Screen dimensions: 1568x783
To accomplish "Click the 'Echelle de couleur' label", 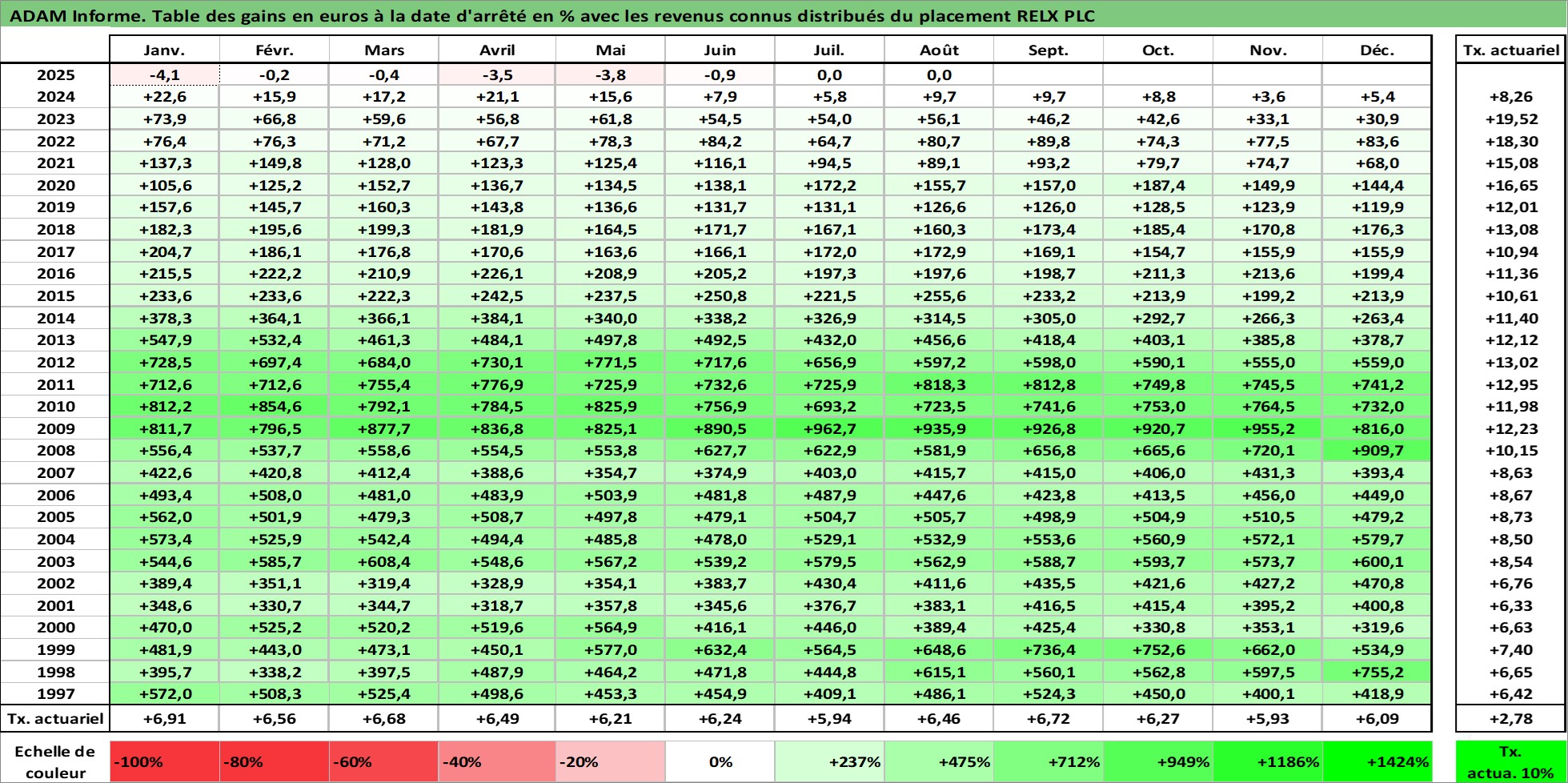I will click(x=54, y=762).
